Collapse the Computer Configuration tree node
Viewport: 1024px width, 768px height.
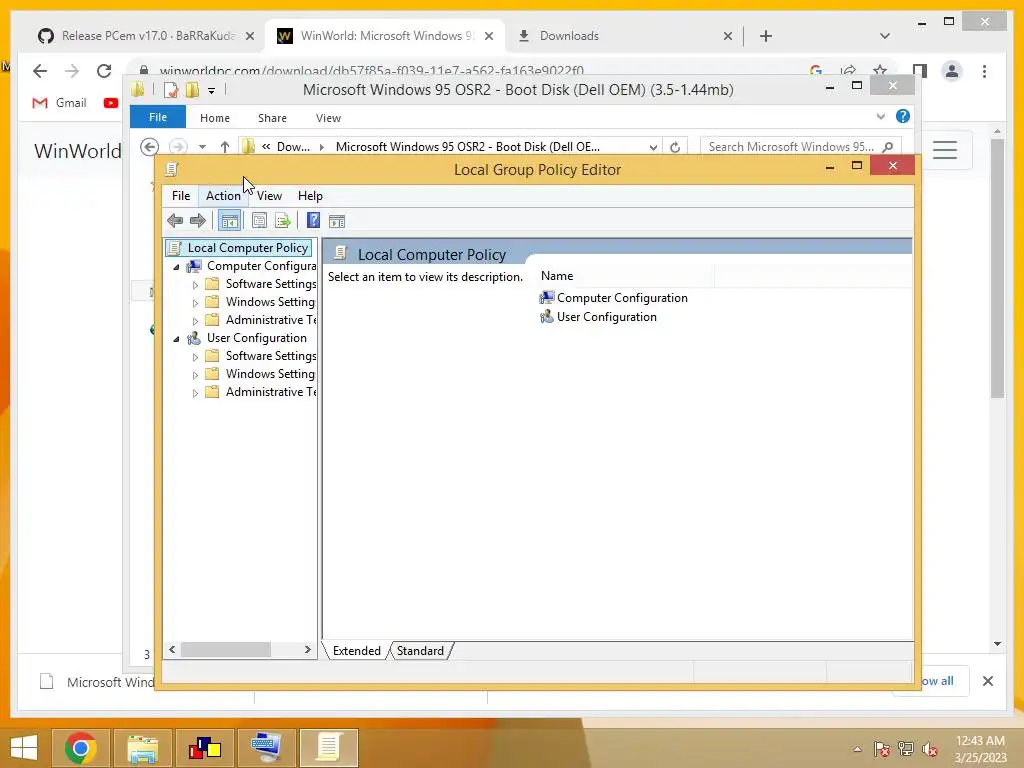(176, 266)
